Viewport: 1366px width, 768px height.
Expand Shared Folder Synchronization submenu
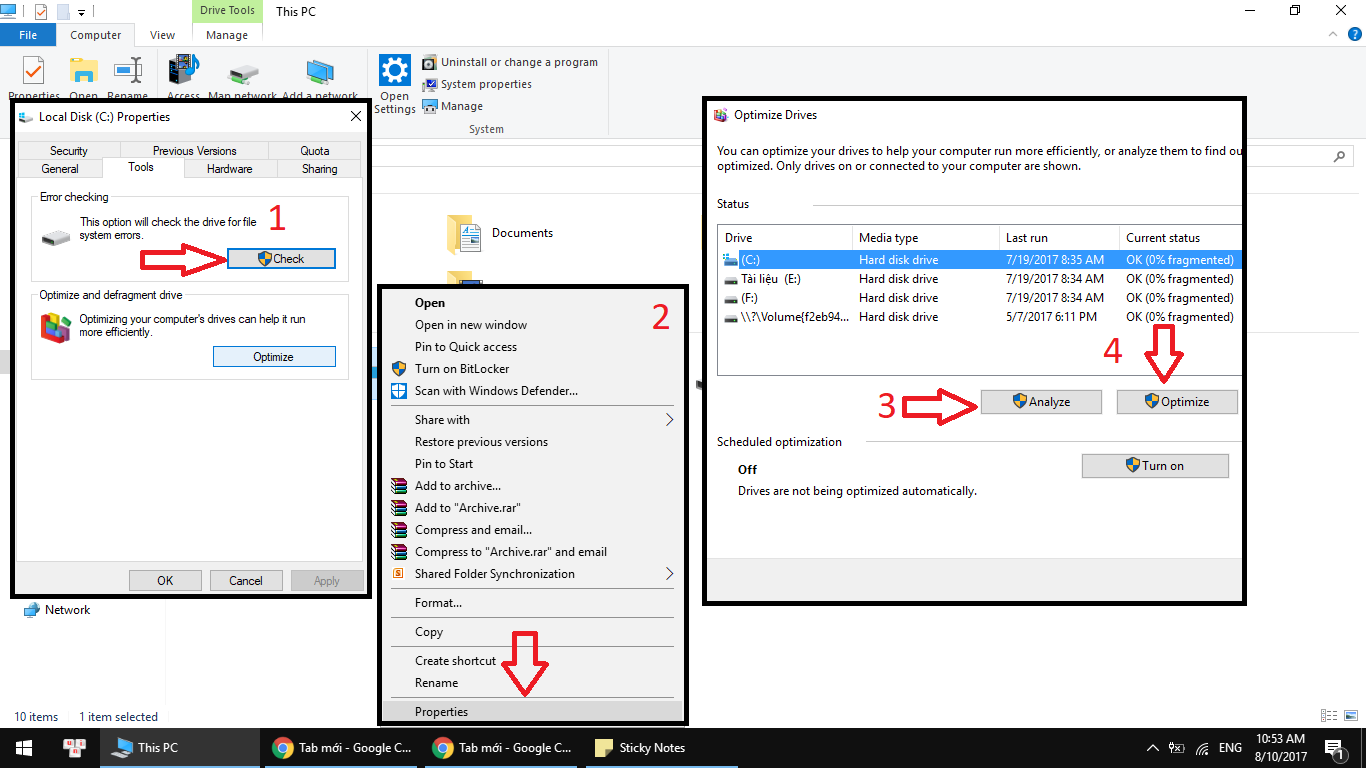click(x=669, y=574)
